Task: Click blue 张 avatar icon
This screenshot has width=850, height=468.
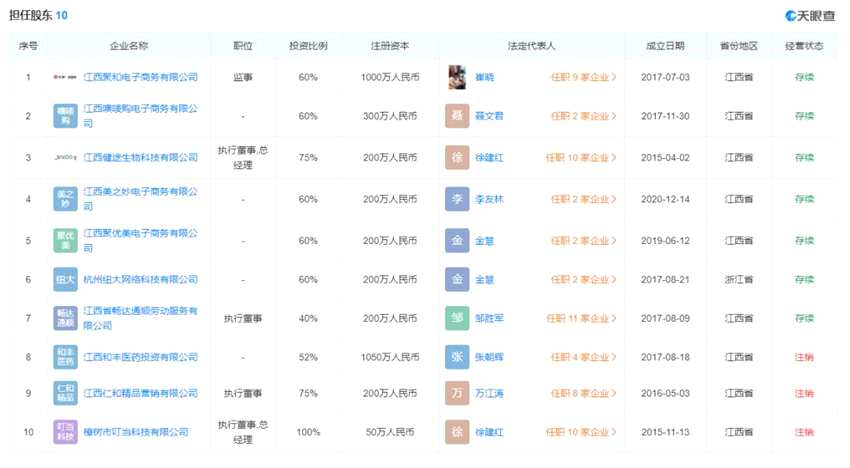Action: click(x=457, y=357)
